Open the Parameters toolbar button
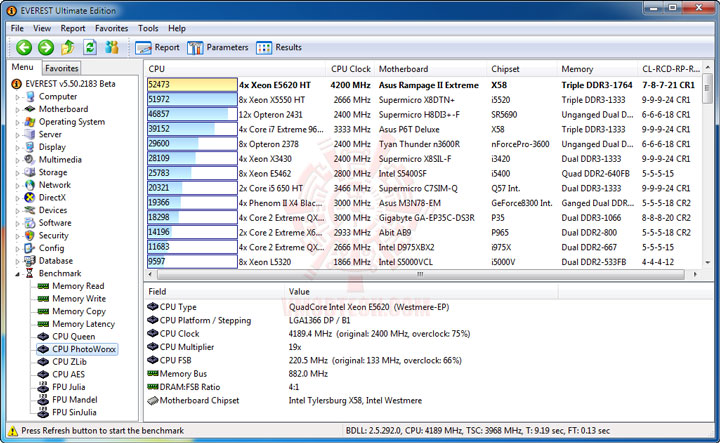This screenshot has height=443, width=720. pos(218,47)
